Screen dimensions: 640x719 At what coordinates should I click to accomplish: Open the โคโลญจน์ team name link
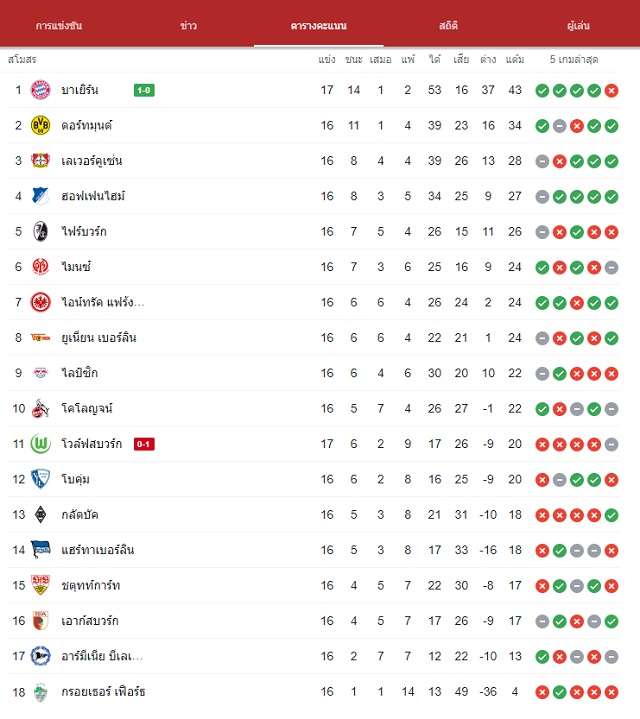click(x=87, y=408)
